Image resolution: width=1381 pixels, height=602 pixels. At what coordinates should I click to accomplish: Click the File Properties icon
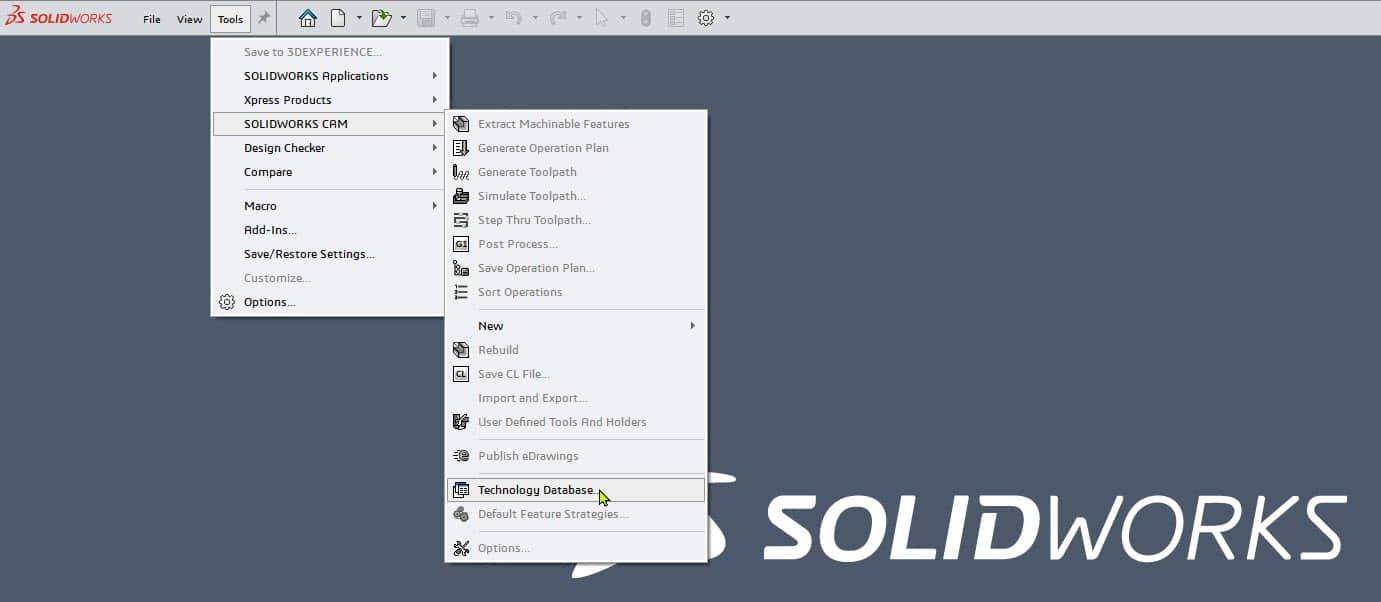coord(676,18)
